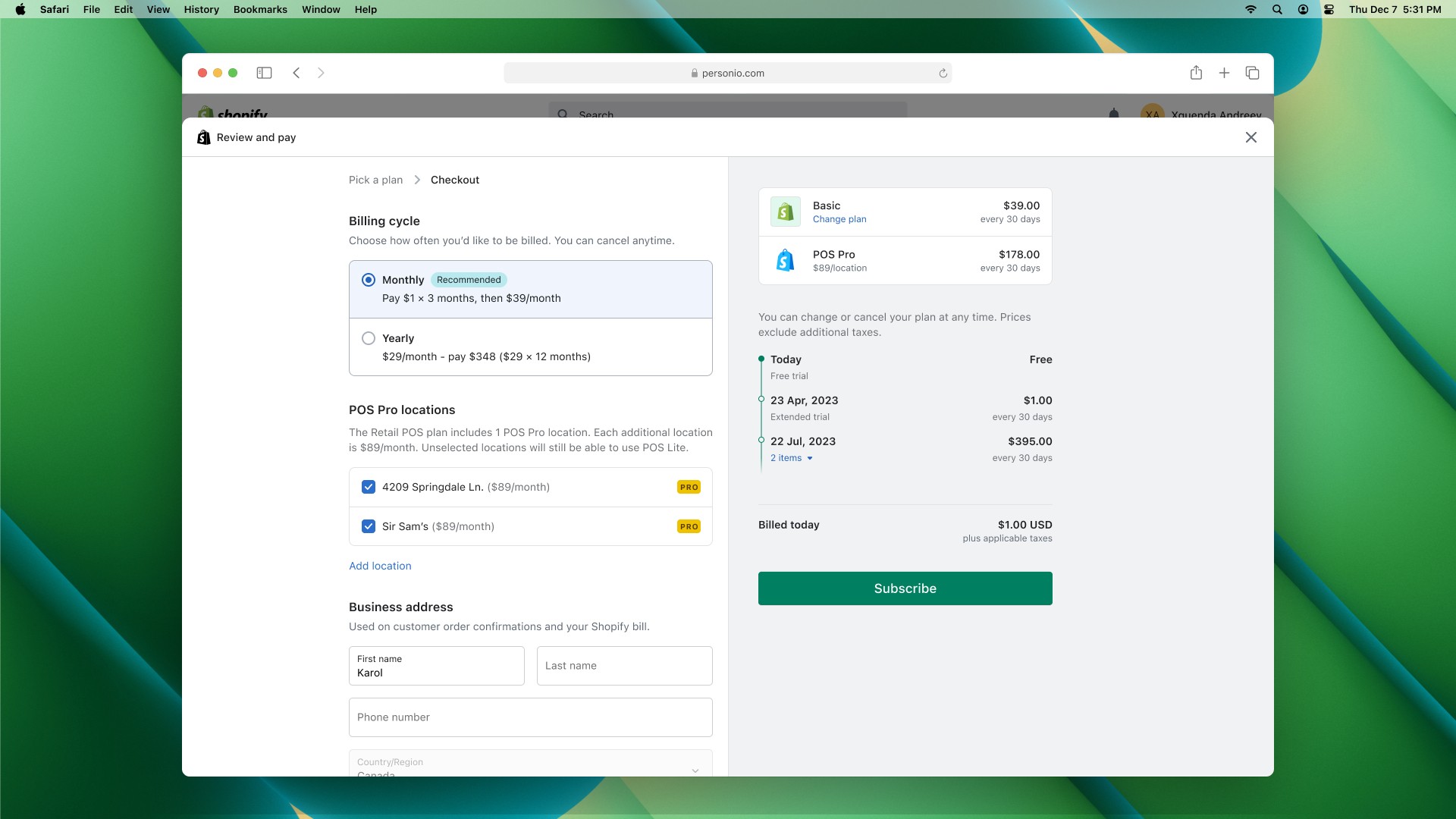Select the Monthly billing cycle

369,280
